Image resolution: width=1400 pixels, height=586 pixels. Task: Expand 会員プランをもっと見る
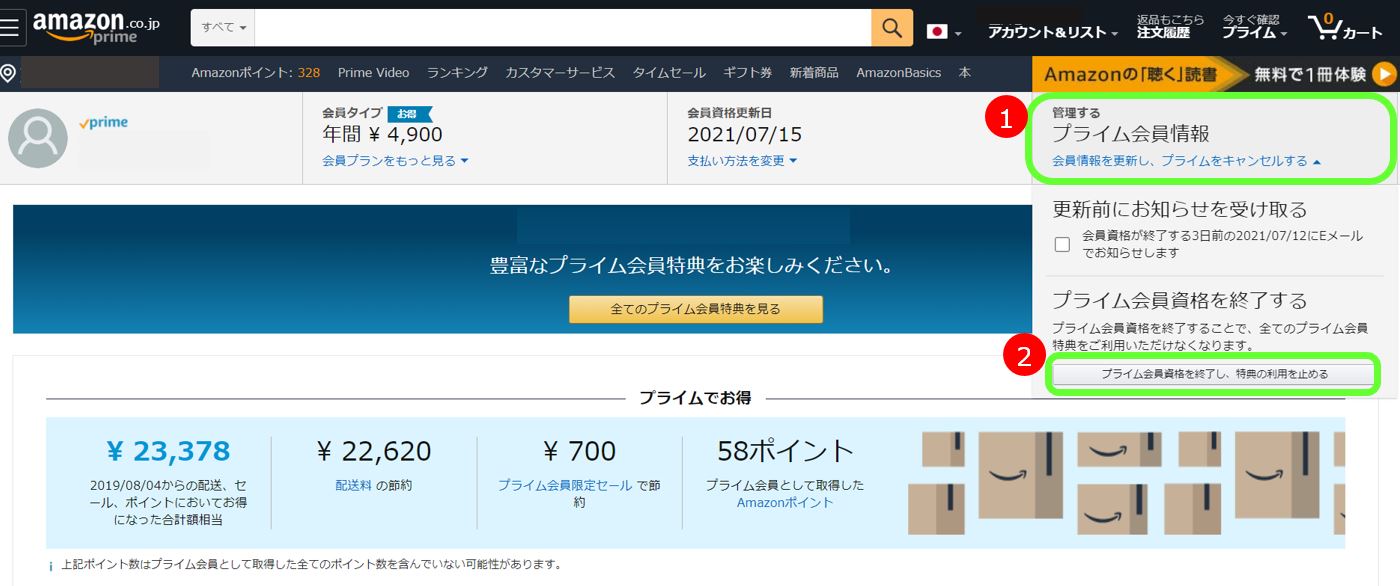point(395,161)
